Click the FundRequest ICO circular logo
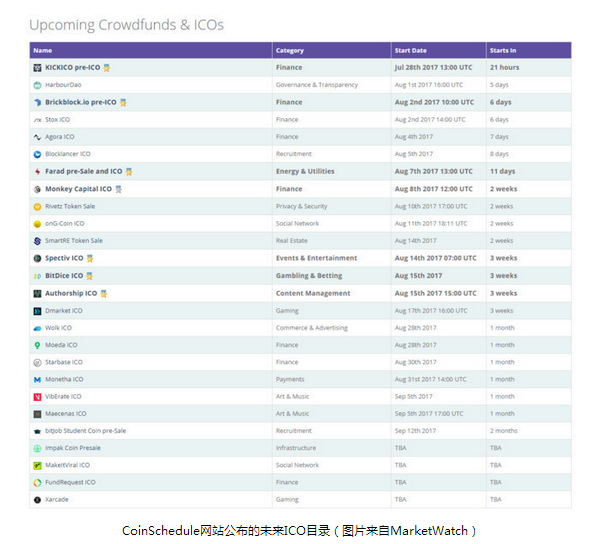 pos(37,483)
